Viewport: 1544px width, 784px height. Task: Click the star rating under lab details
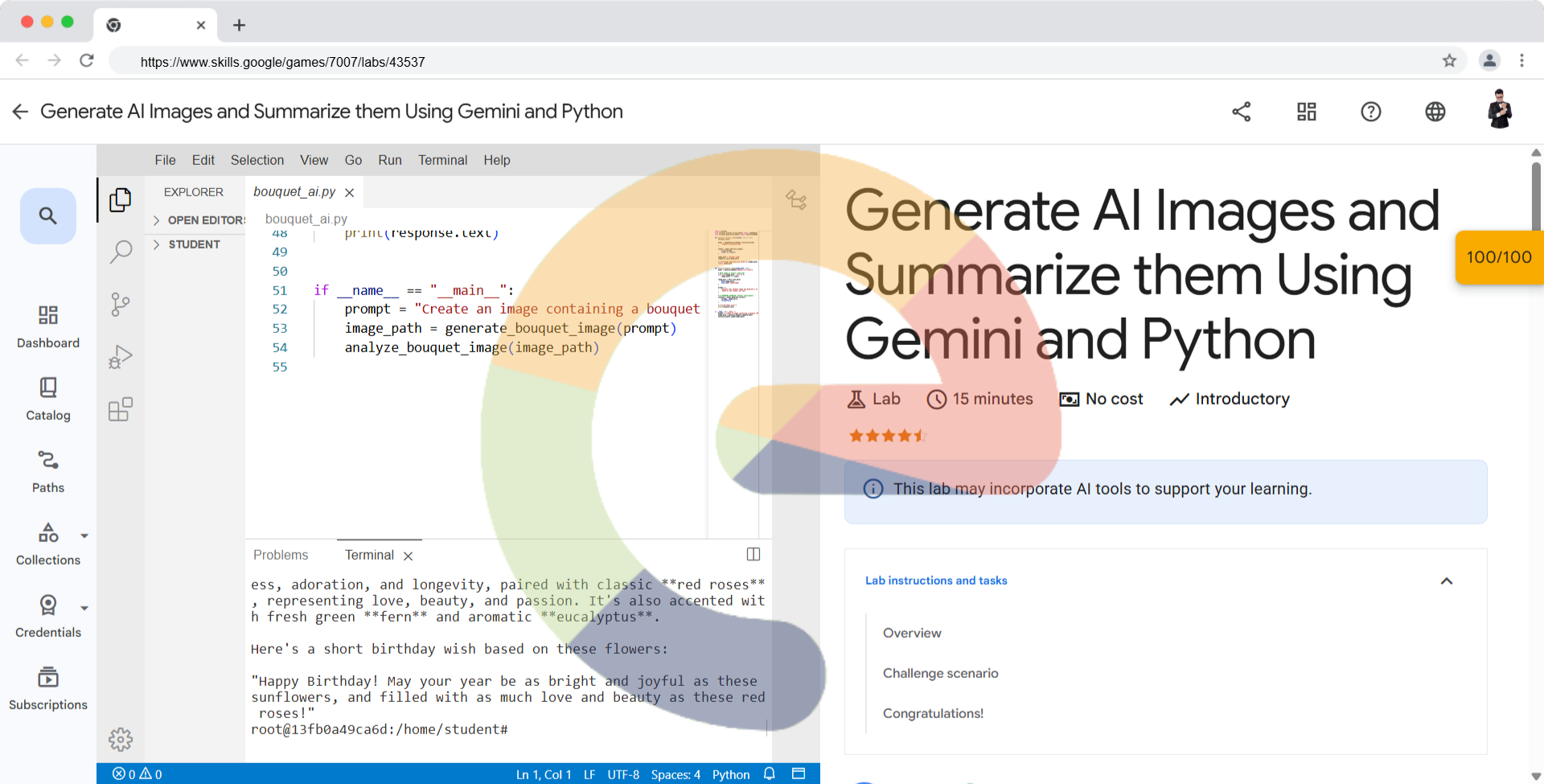click(888, 436)
